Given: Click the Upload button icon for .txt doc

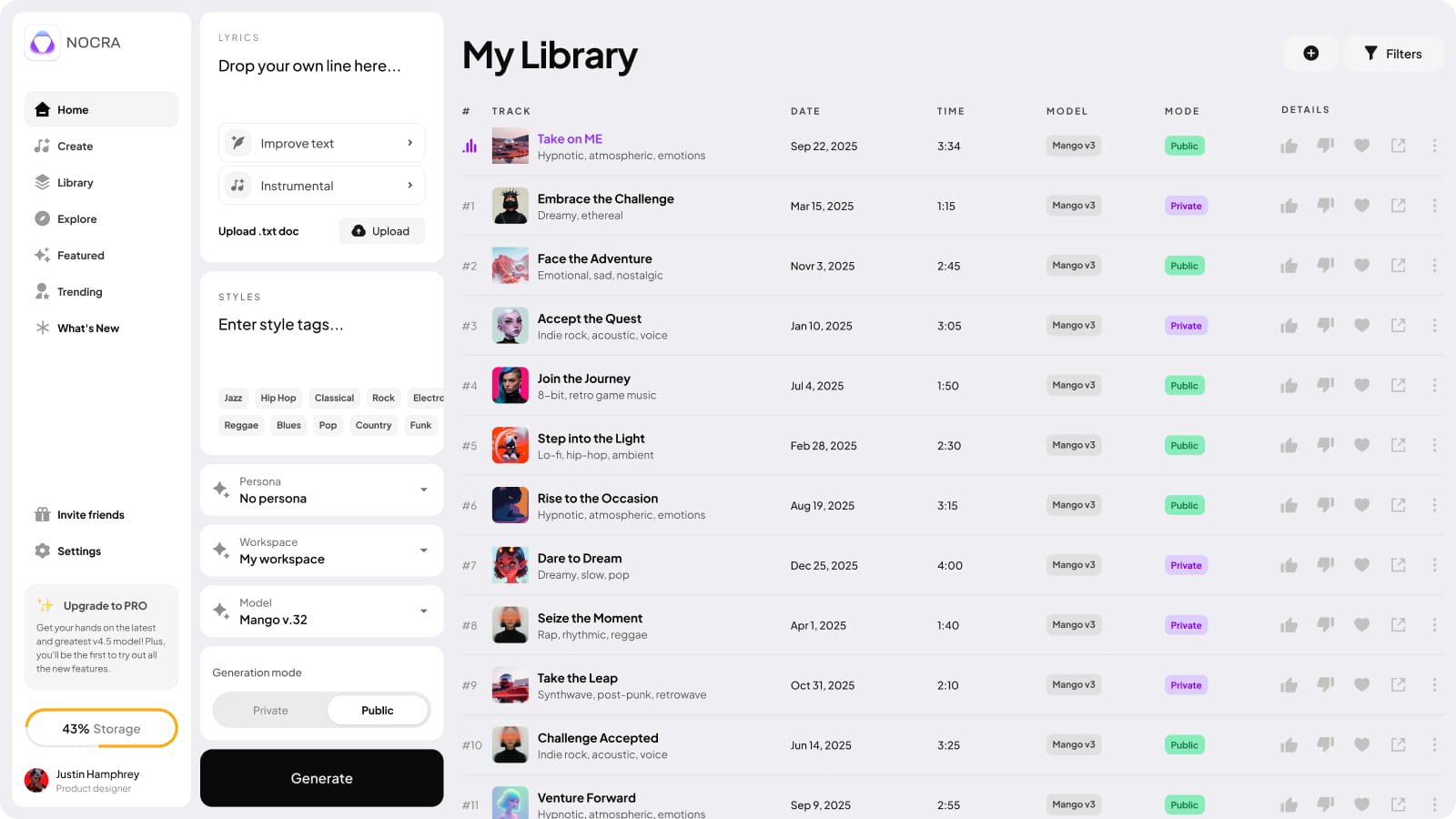Looking at the screenshot, I should (359, 230).
